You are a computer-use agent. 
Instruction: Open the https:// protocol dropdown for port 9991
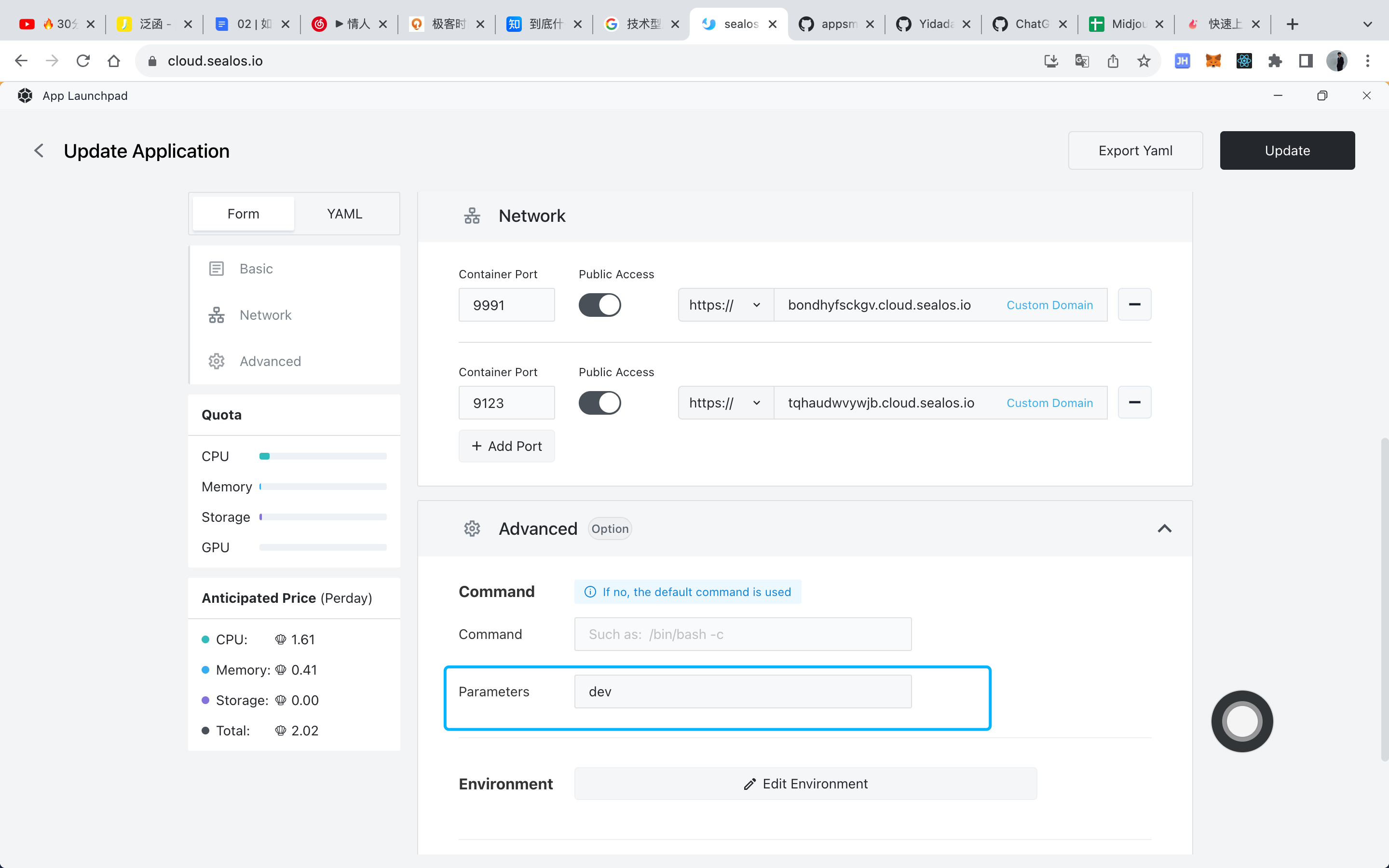tap(725, 305)
